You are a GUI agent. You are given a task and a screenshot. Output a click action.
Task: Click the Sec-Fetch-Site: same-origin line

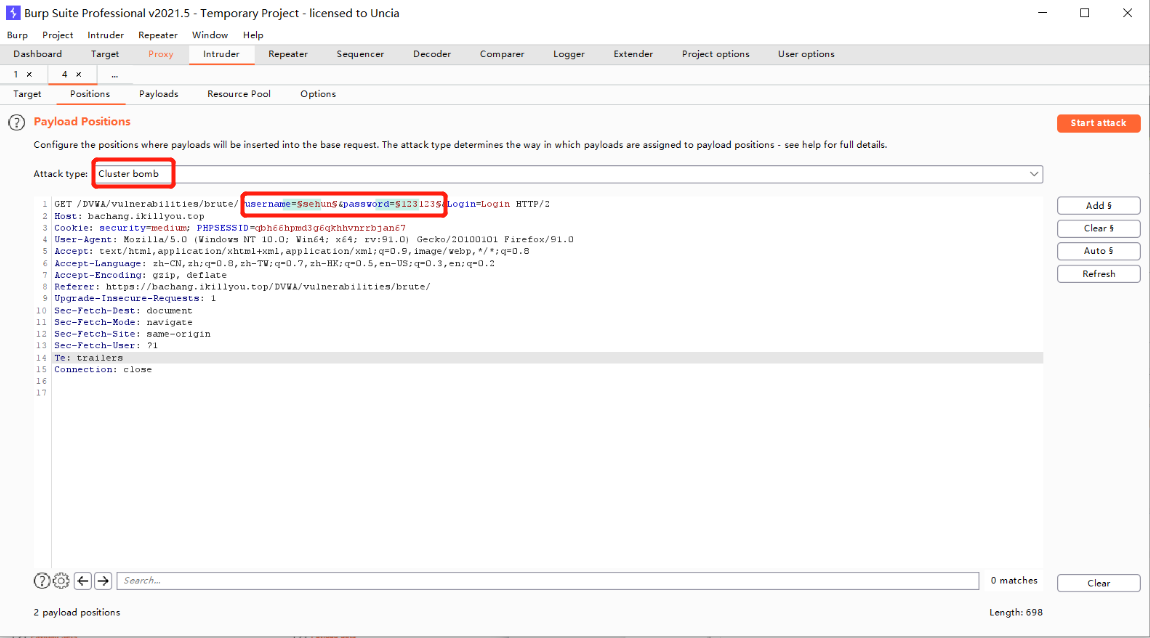click(x=132, y=334)
